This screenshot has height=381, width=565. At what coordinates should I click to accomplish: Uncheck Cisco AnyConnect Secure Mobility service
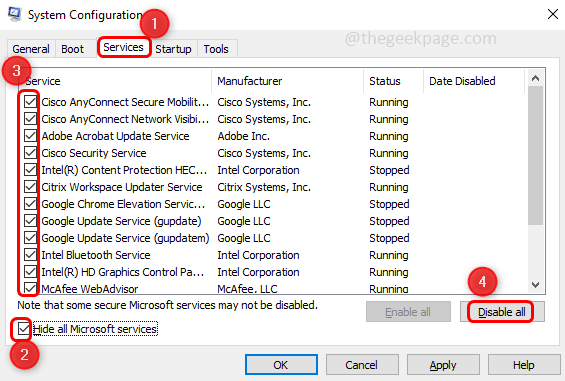coord(30,102)
